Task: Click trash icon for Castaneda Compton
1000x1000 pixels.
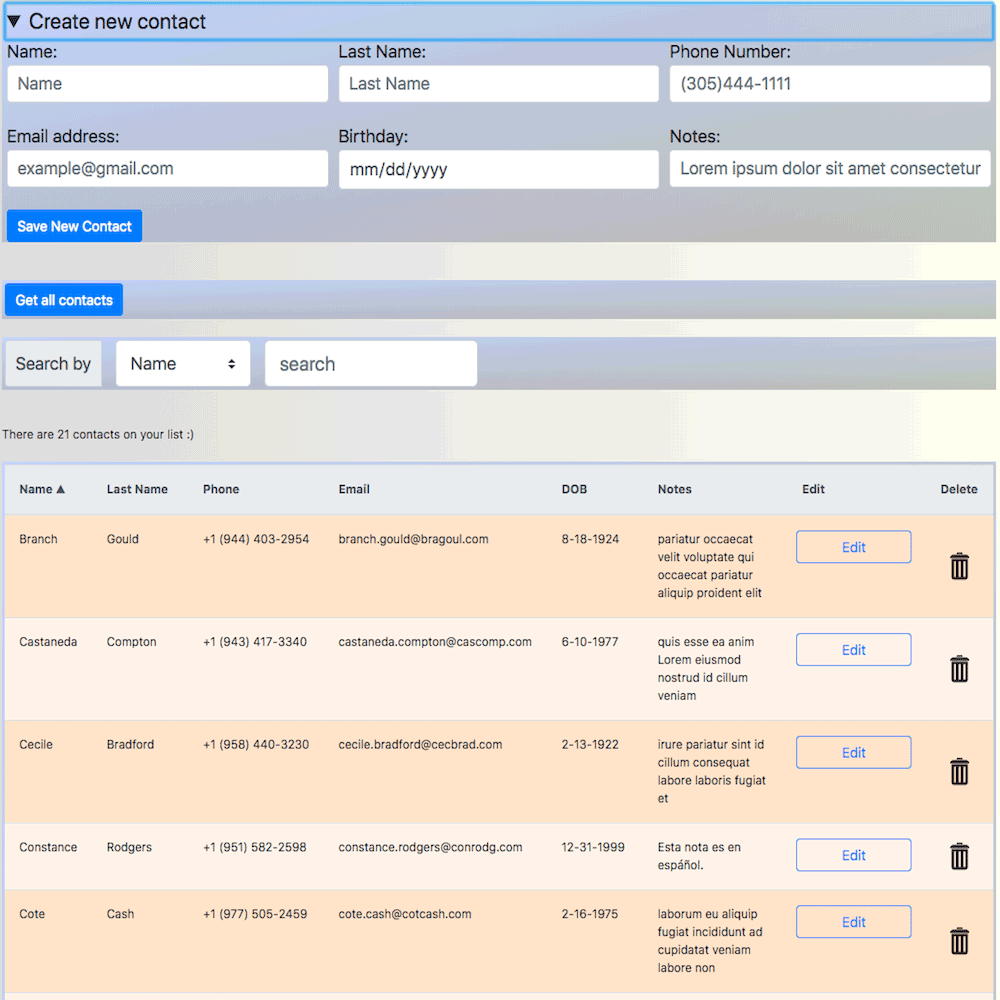Action: point(959,669)
